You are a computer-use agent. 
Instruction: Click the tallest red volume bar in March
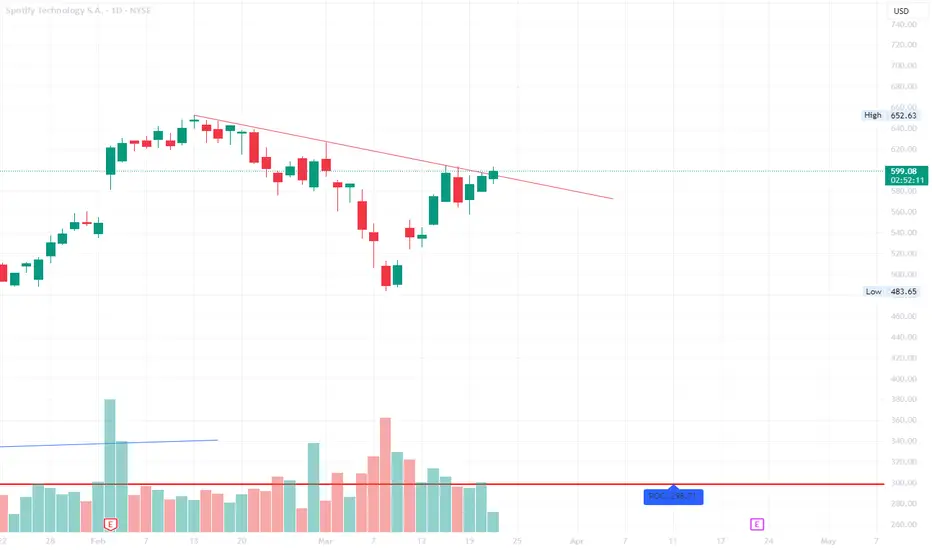(x=385, y=474)
